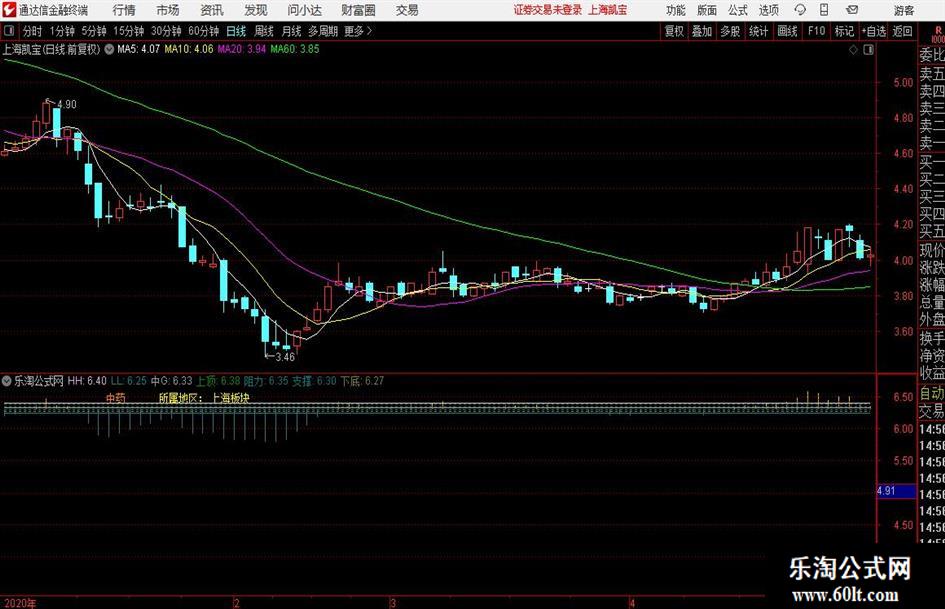Open the 问小达 menu
945x609 pixels.
point(304,10)
